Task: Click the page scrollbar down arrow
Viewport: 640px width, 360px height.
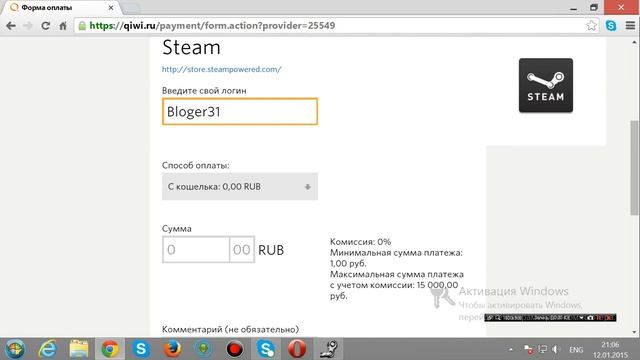Action: tap(635, 332)
